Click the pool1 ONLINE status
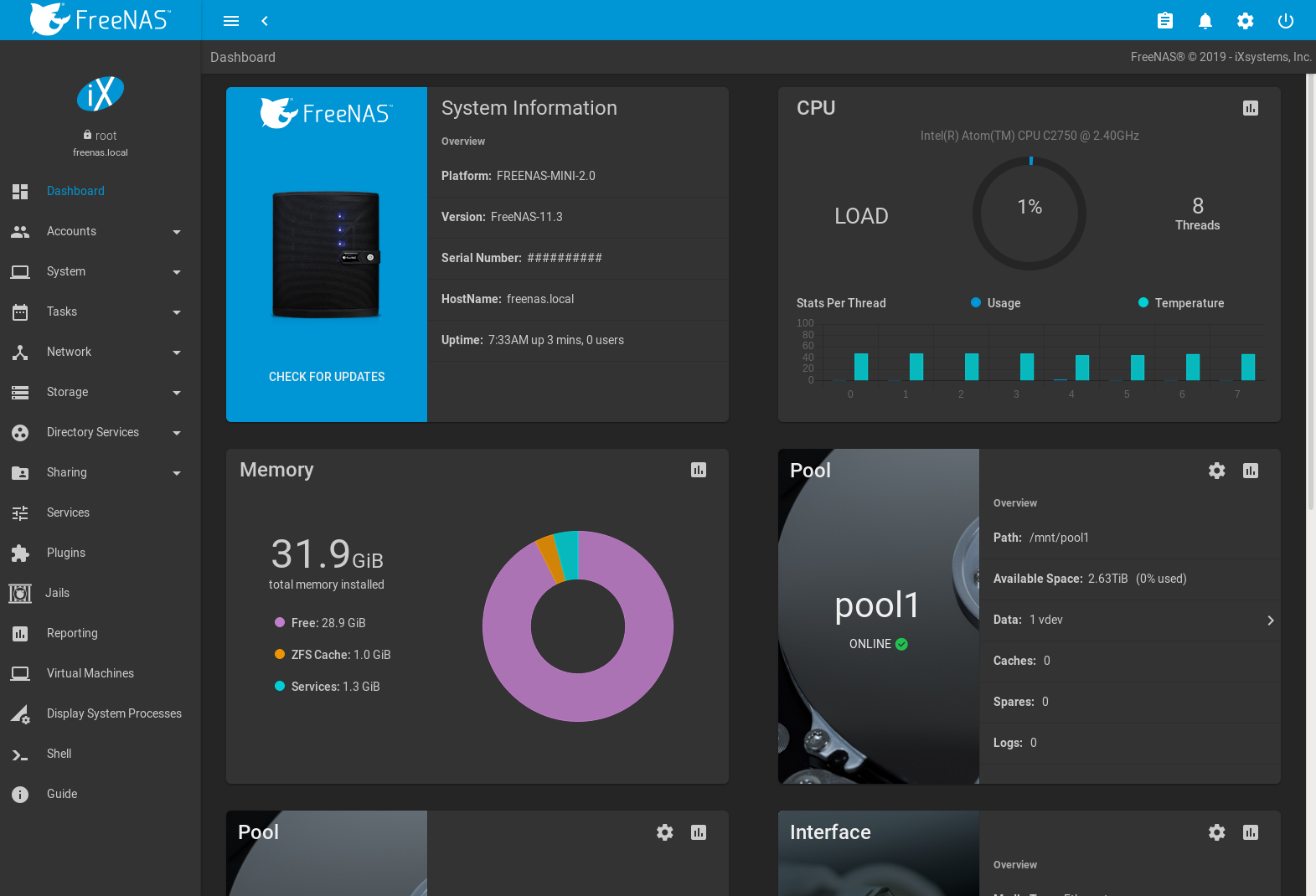The height and width of the screenshot is (896, 1316). click(x=878, y=644)
